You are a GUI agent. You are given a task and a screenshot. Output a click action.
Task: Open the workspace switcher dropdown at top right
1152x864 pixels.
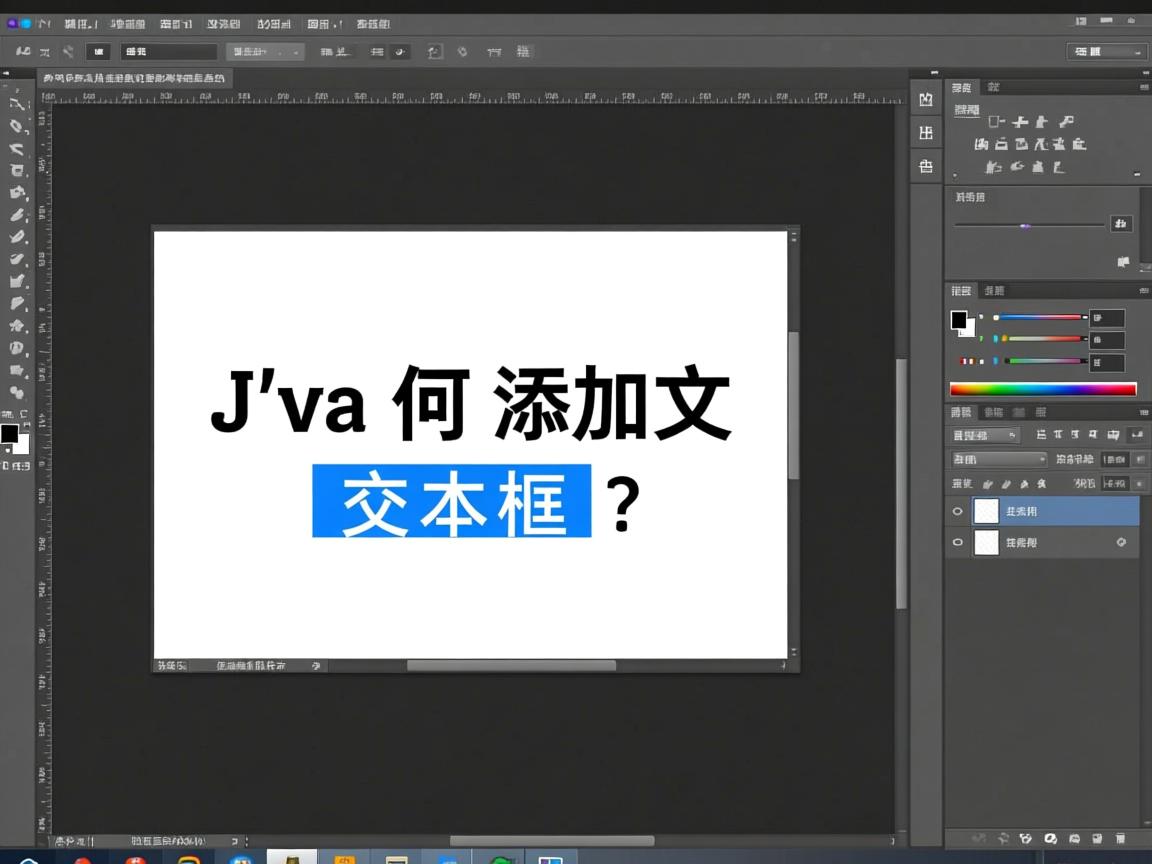coord(1107,52)
